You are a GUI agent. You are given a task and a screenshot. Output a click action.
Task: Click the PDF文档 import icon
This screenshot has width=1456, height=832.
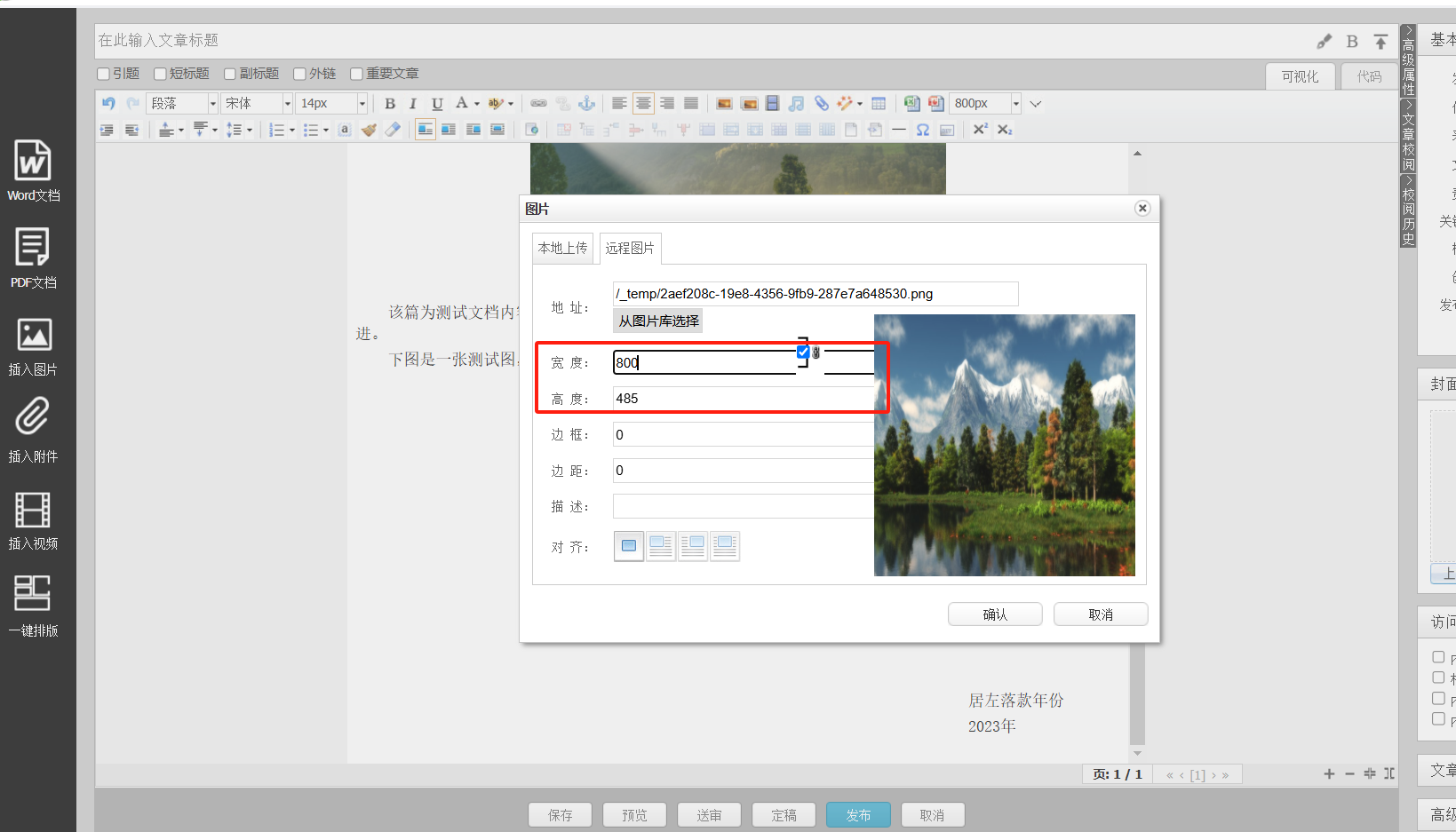(x=33, y=258)
